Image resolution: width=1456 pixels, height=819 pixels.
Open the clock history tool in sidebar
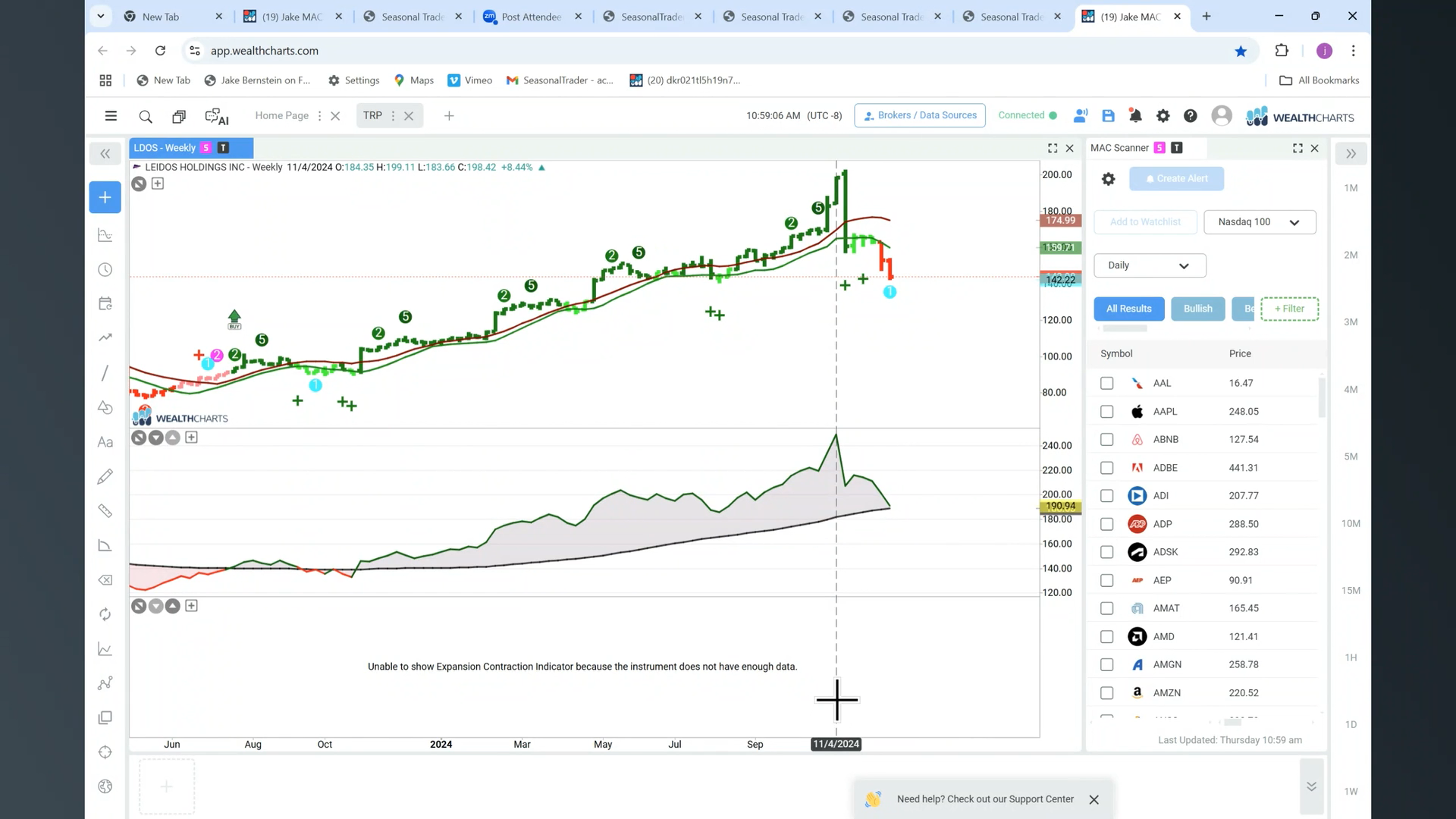point(105,270)
